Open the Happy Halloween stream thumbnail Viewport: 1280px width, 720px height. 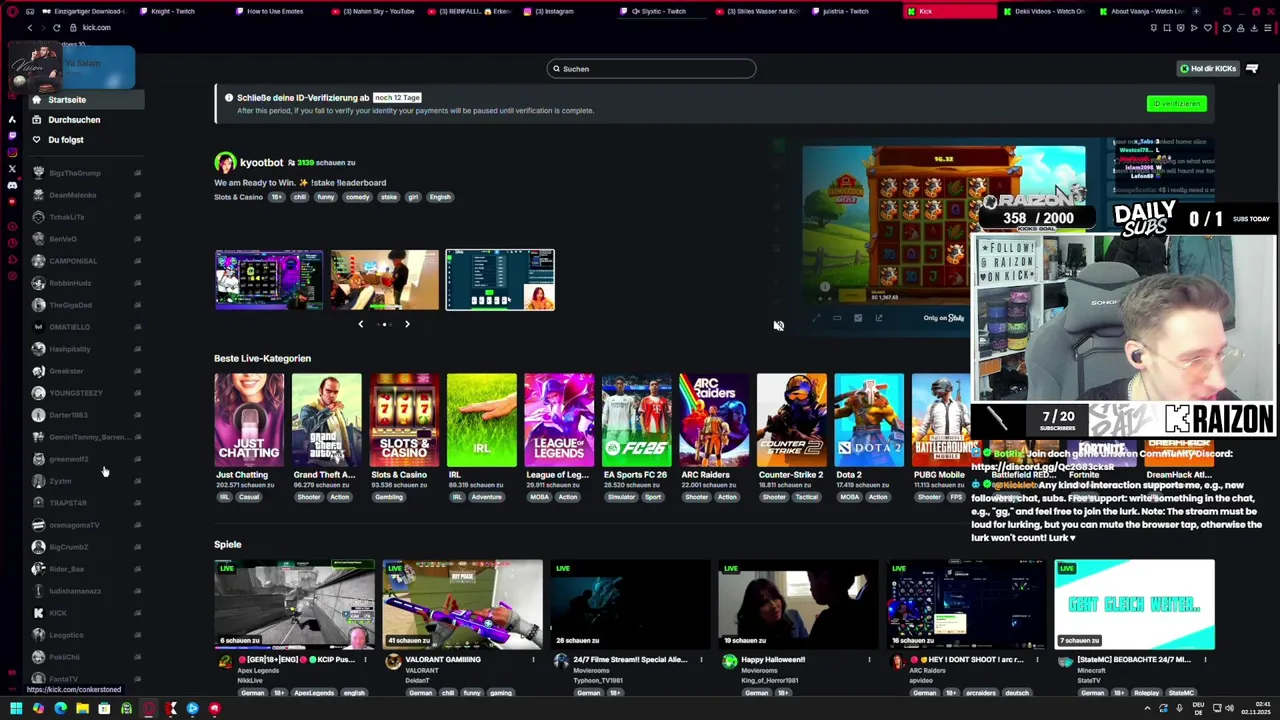coord(798,605)
